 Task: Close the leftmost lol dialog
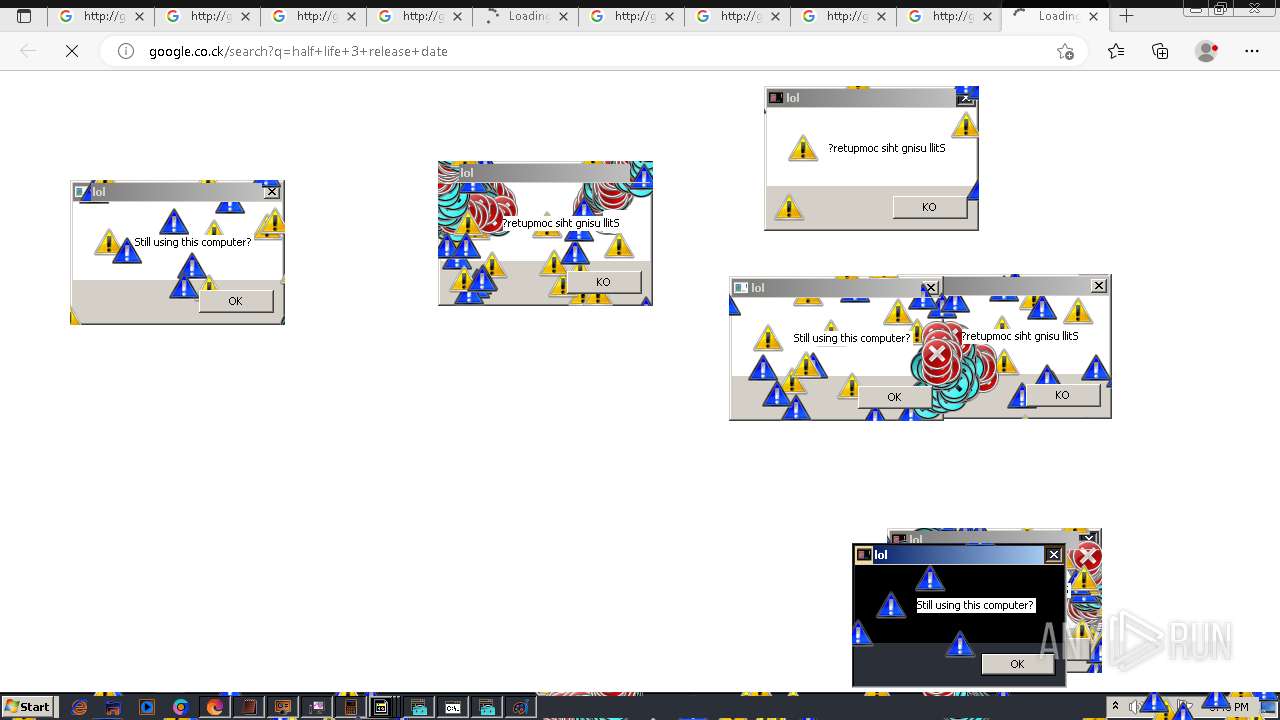coord(271,192)
